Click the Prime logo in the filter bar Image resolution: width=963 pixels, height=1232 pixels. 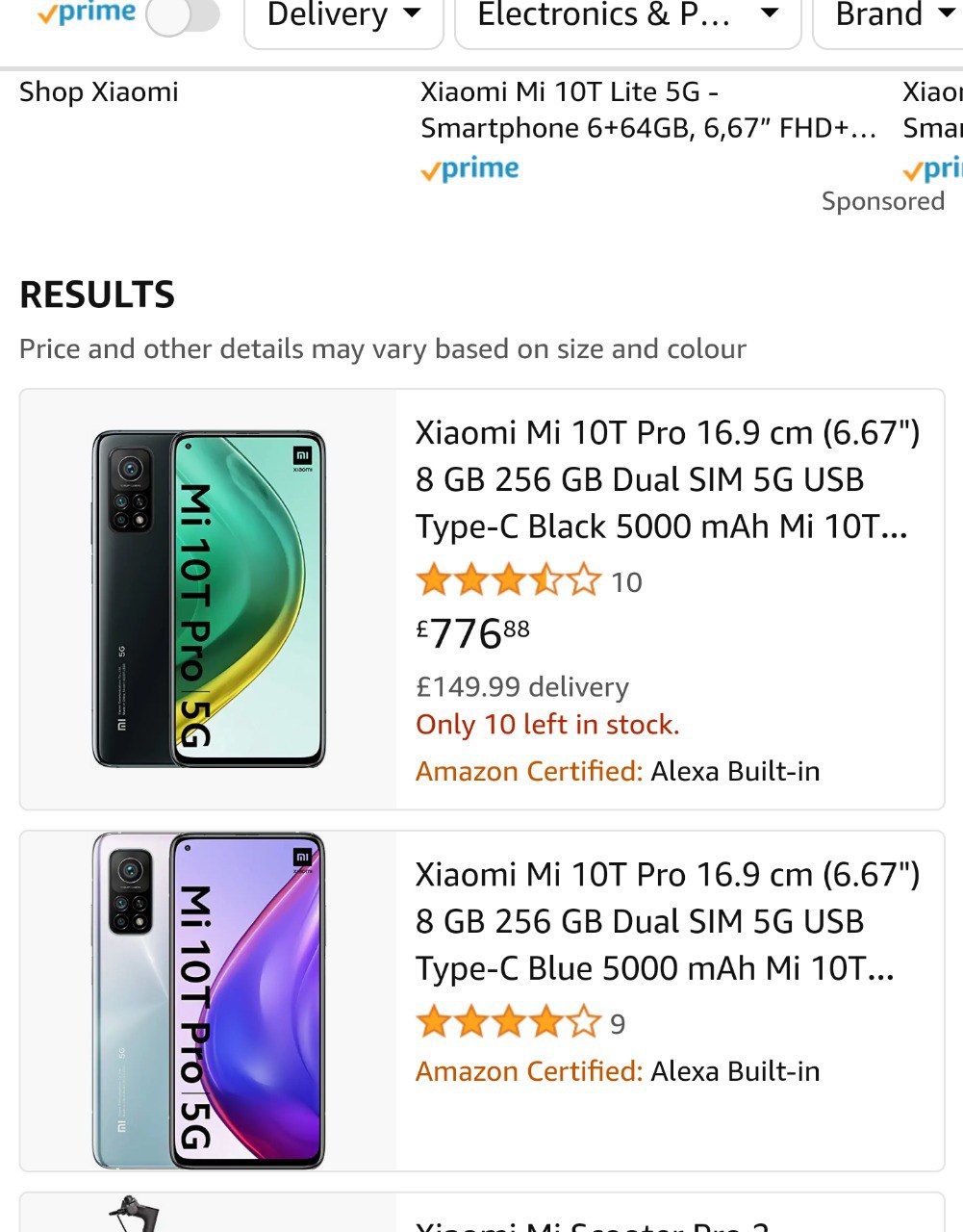pyautogui.click(x=87, y=13)
